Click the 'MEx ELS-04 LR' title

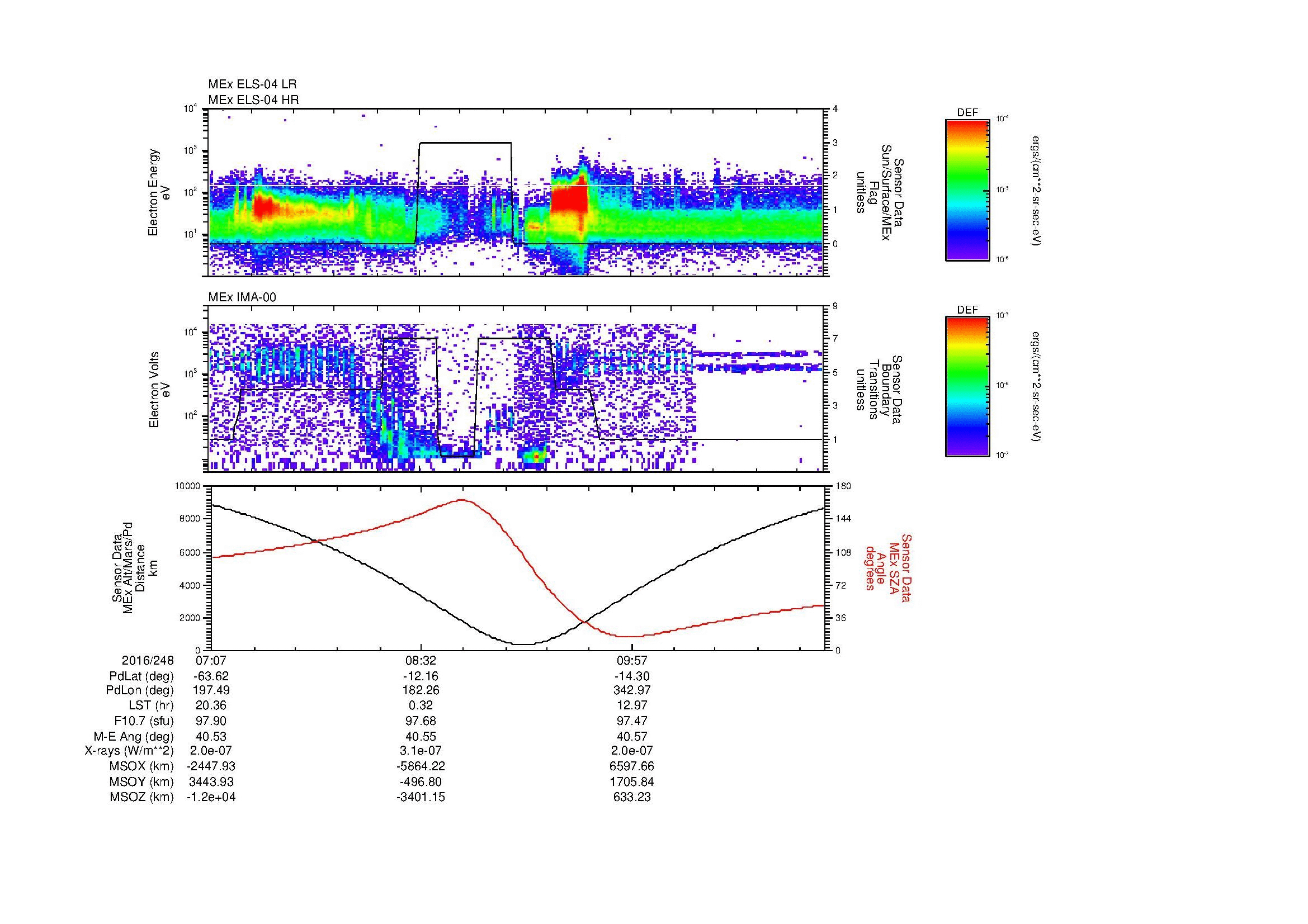(x=252, y=84)
